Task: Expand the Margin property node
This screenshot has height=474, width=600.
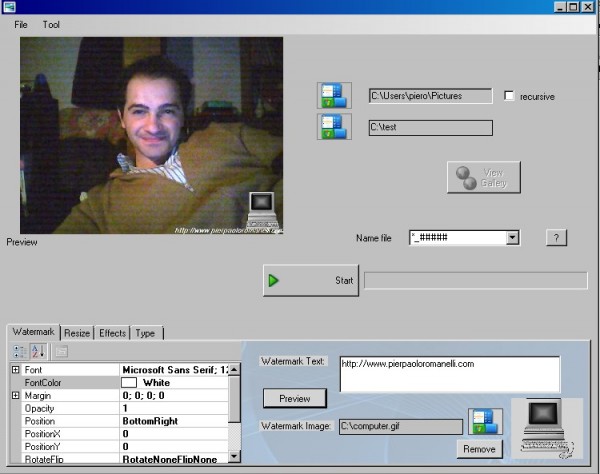Action: click(x=15, y=396)
